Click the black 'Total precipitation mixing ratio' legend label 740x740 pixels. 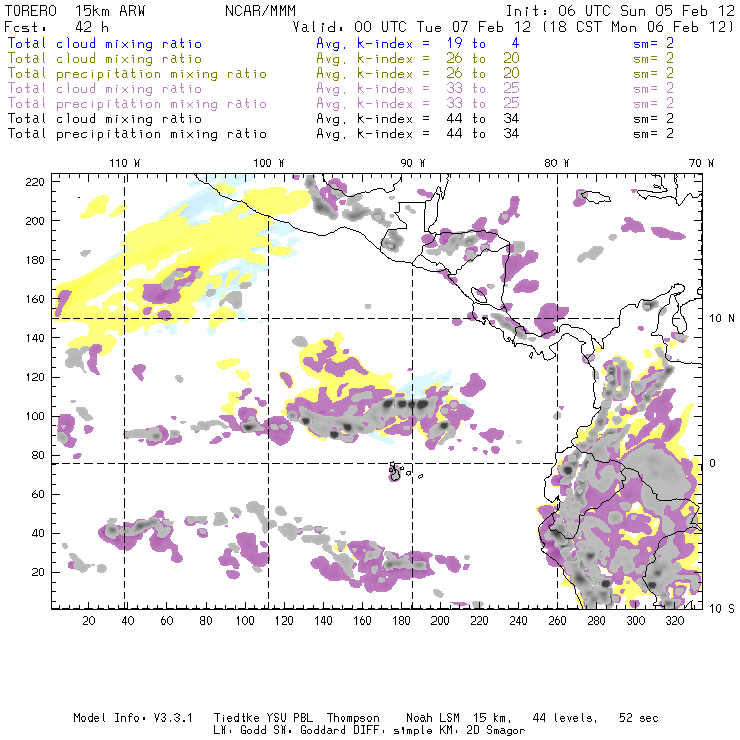(x=137, y=134)
